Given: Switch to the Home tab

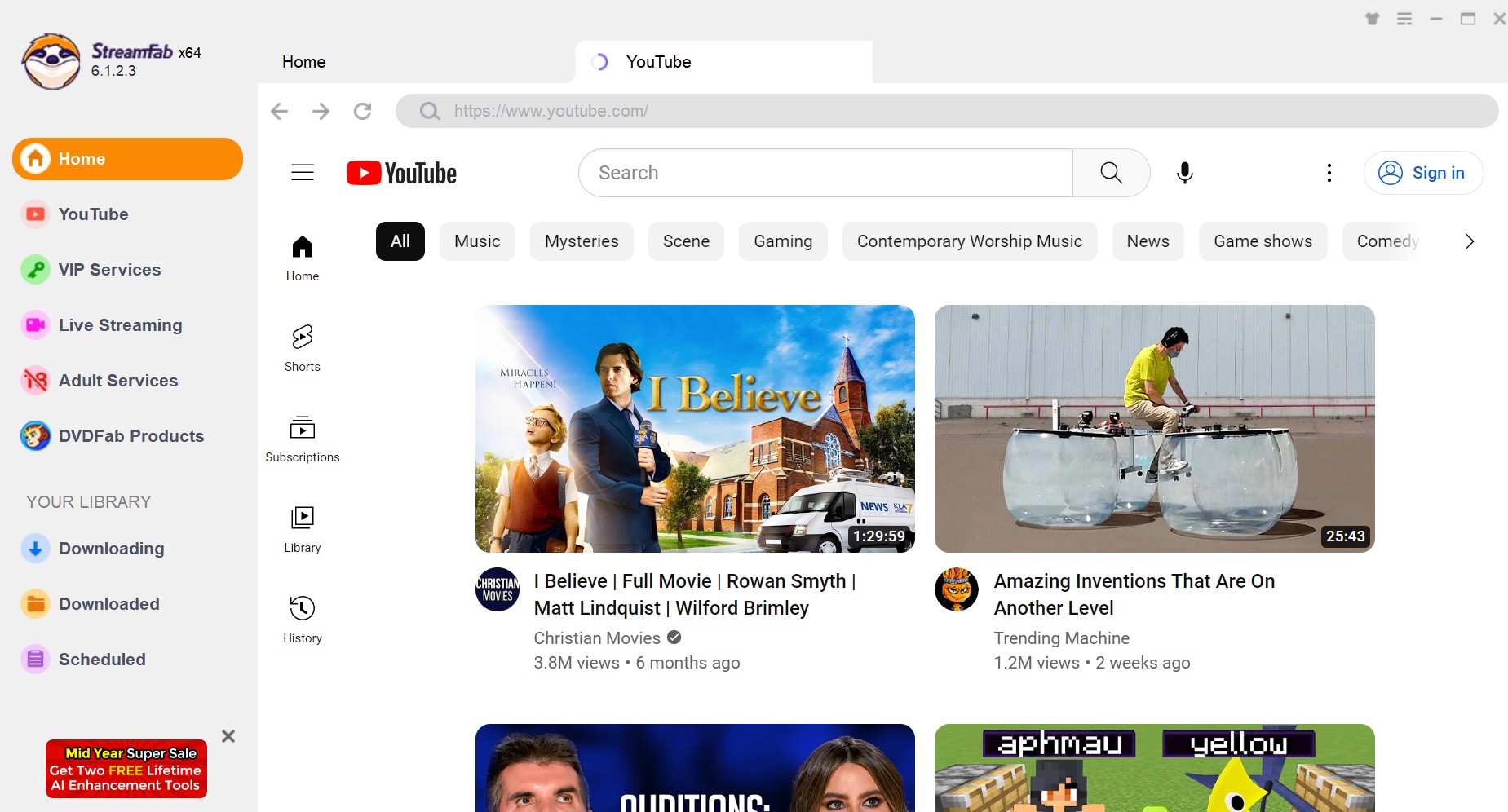Looking at the screenshot, I should (x=304, y=62).
